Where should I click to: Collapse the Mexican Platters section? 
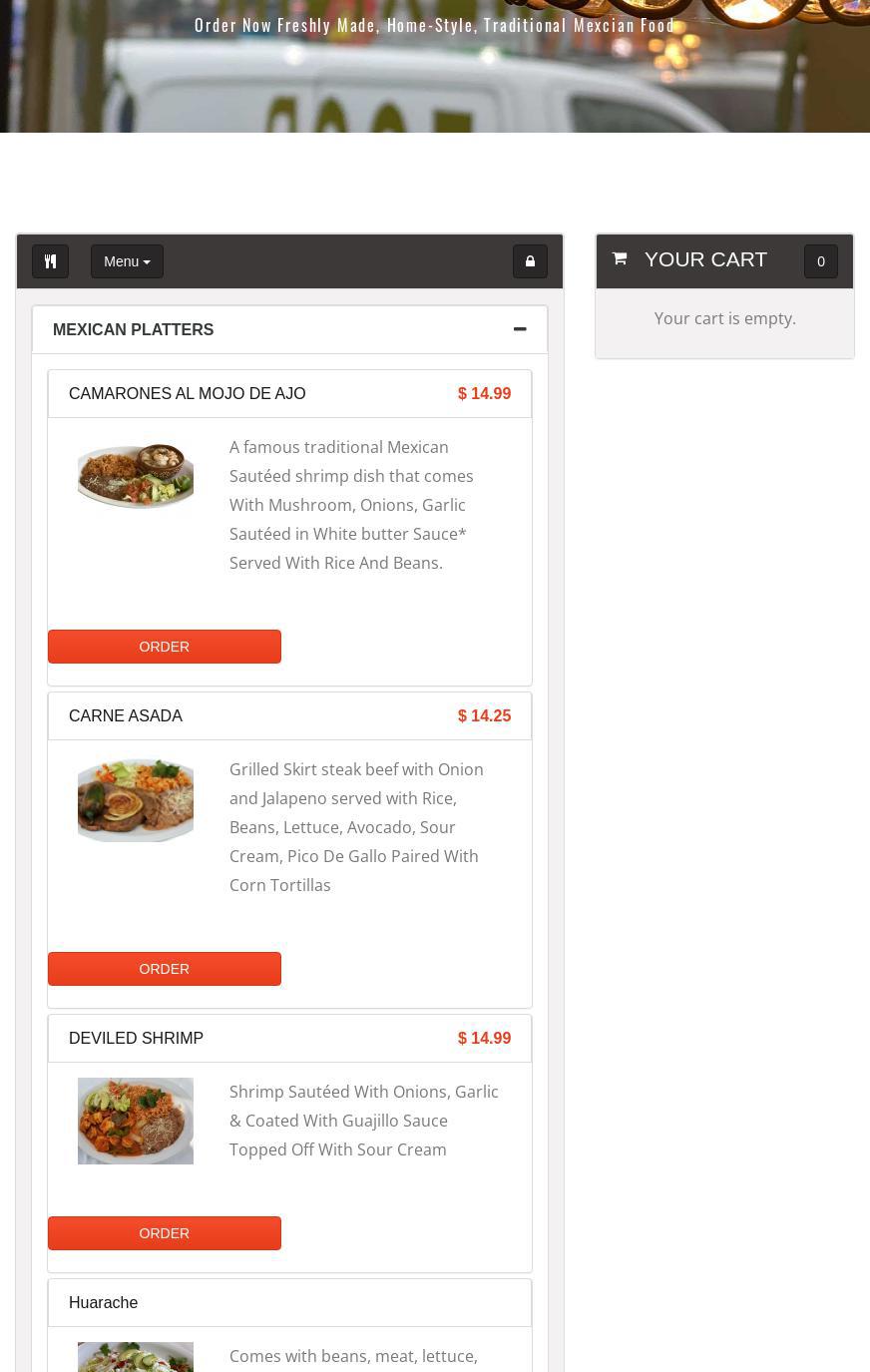click(520, 329)
